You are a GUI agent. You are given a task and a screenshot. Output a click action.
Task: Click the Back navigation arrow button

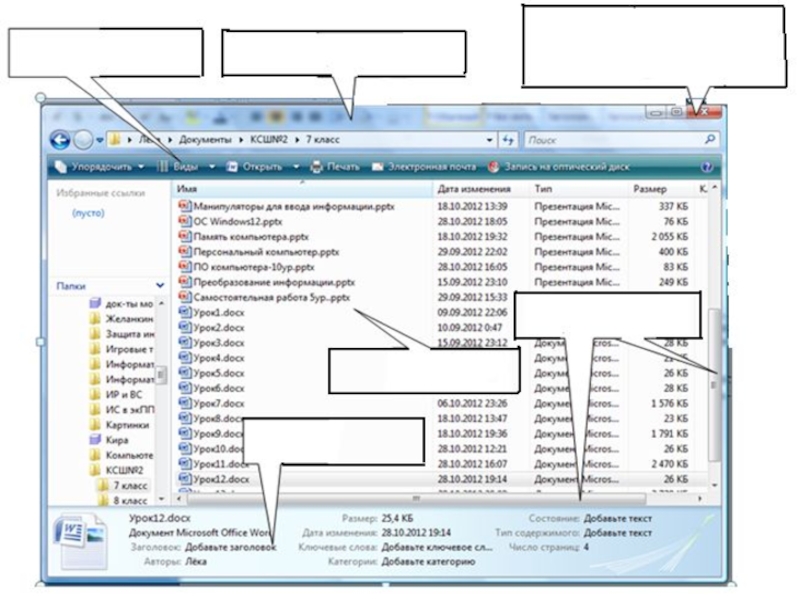point(60,139)
